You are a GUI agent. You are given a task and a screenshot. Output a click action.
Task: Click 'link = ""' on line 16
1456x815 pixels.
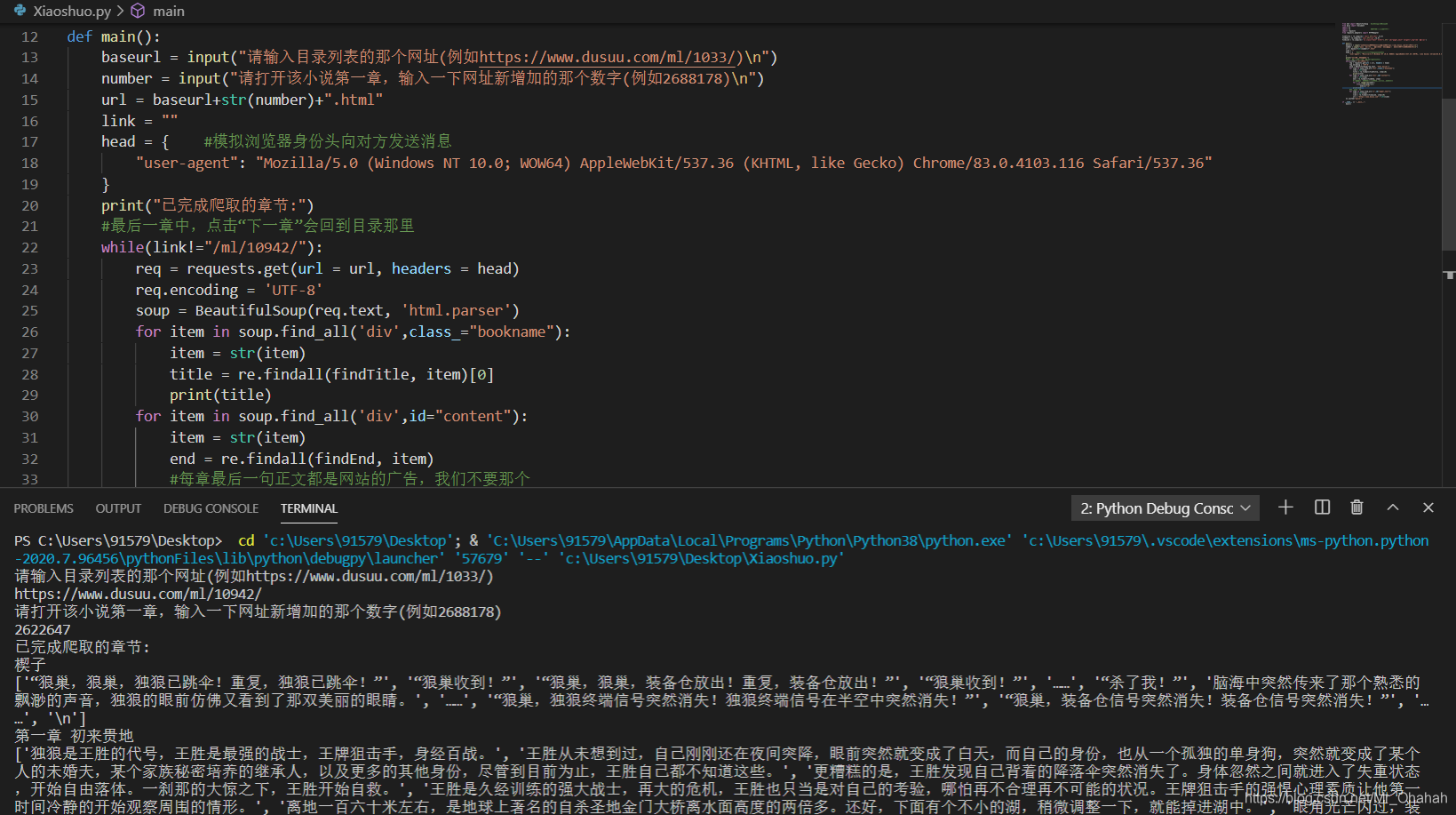click(139, 121)
